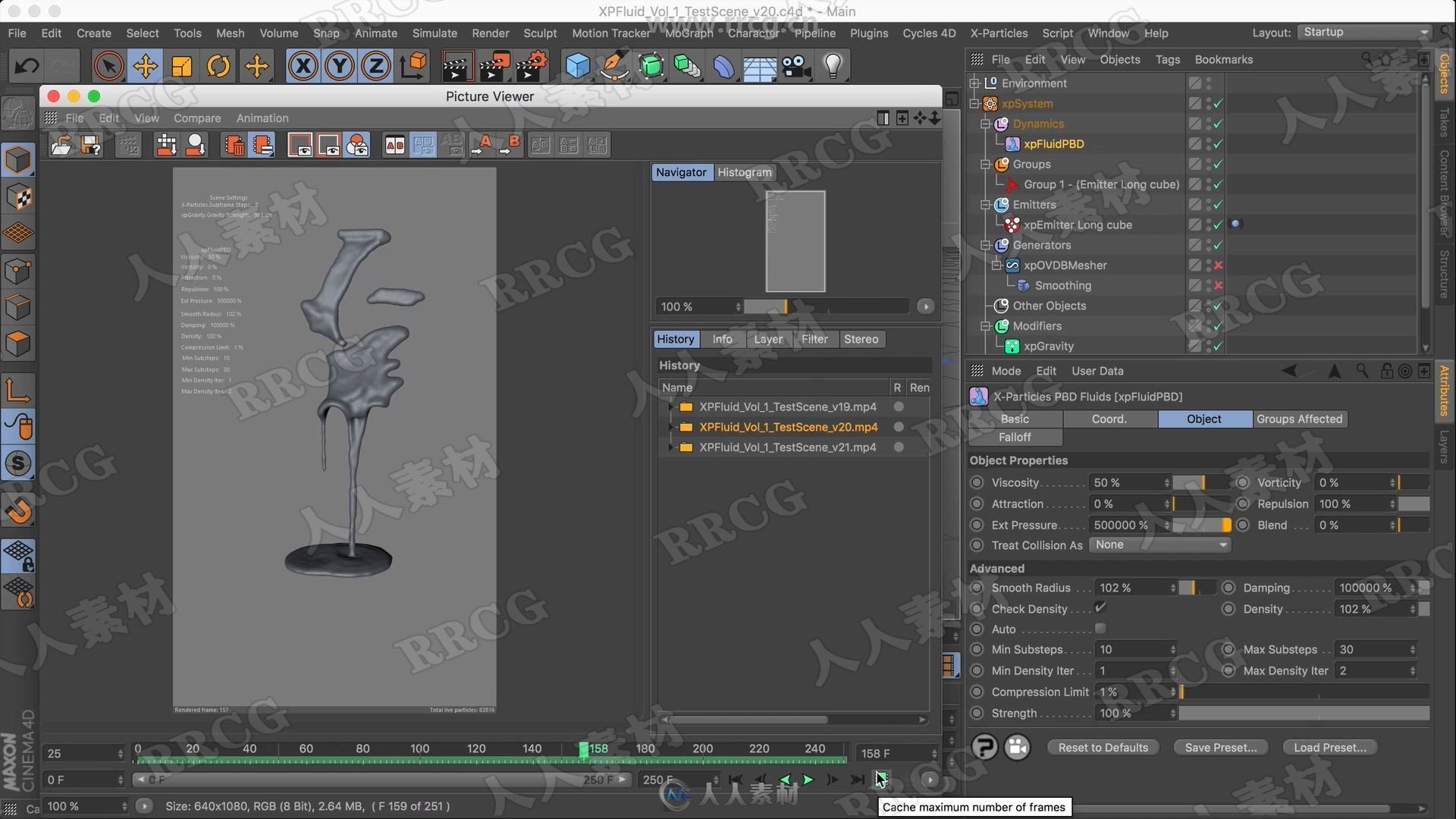The image size is (1456, 819).
Task: Select XPFluid_Vol_1_TestScene_v21.mp4 history entry
Action: (787, 447)
